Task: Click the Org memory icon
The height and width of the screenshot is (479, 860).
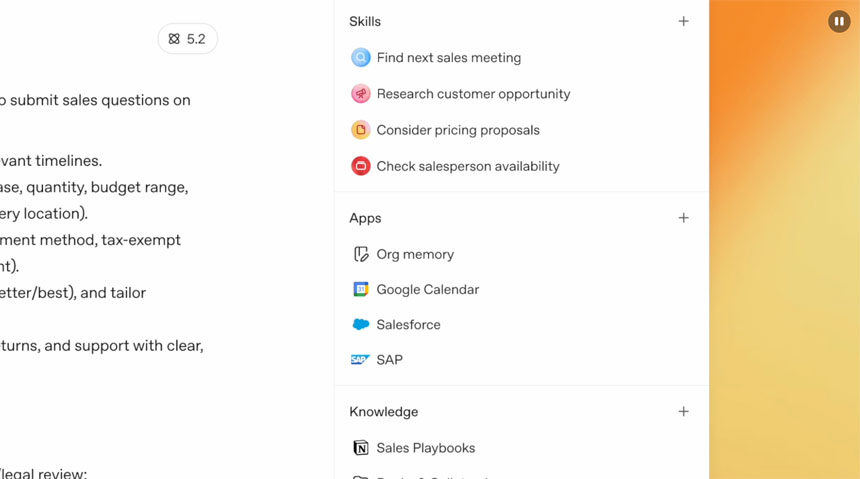Action: [361, 254]
